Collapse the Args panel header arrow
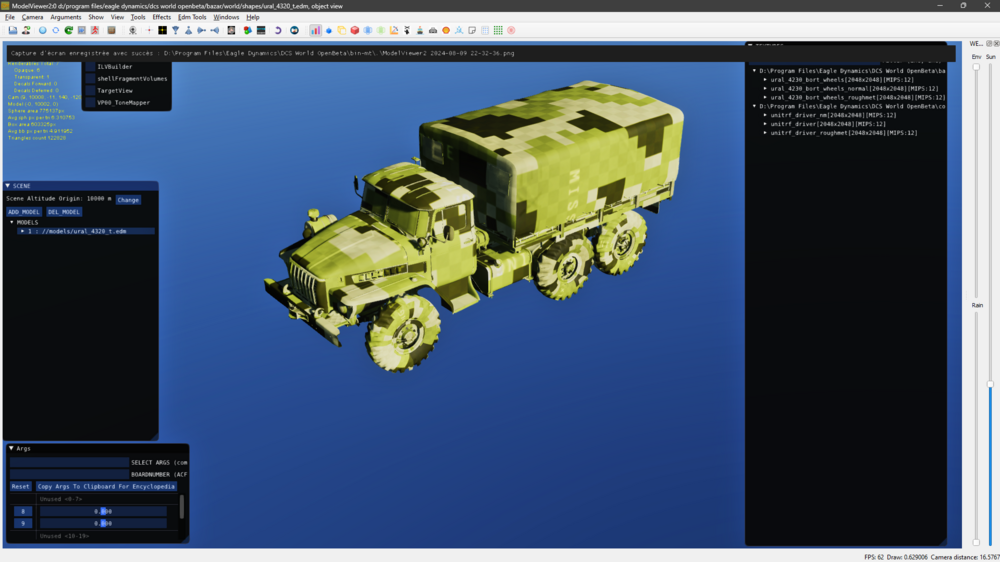1000x562 pixels. (11, 448)
